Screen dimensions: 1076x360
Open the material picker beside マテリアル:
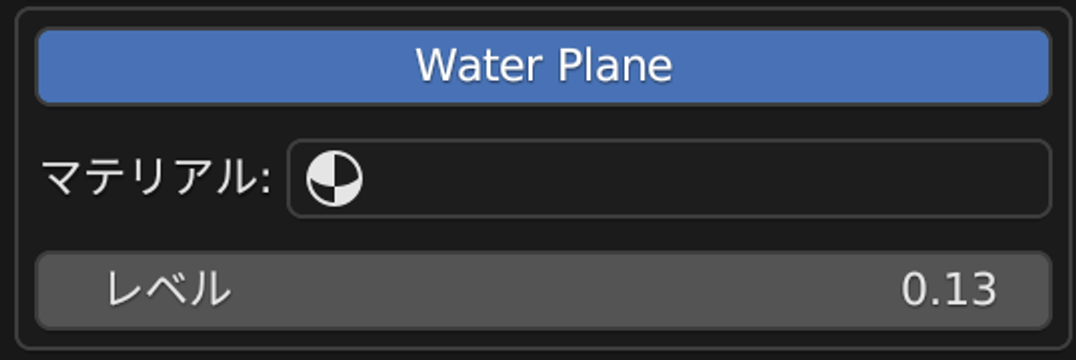[668, 178]
